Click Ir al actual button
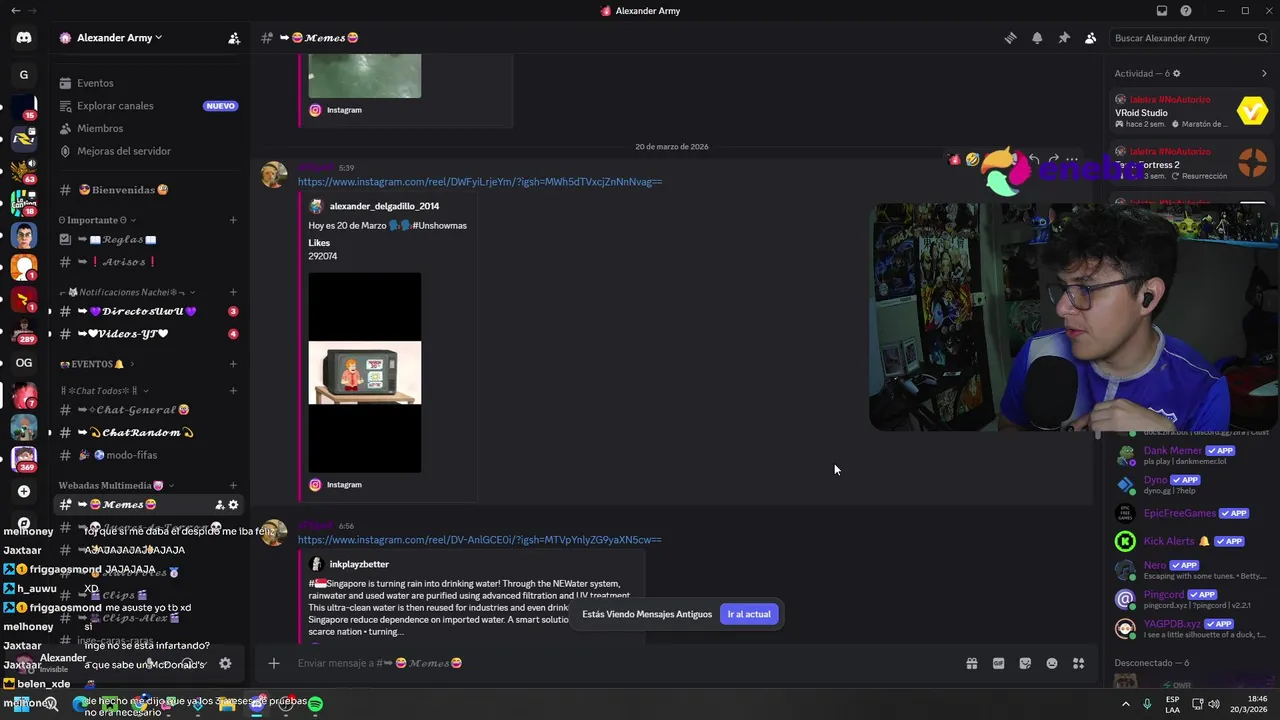1280x720 pixels. click(749, 614)
